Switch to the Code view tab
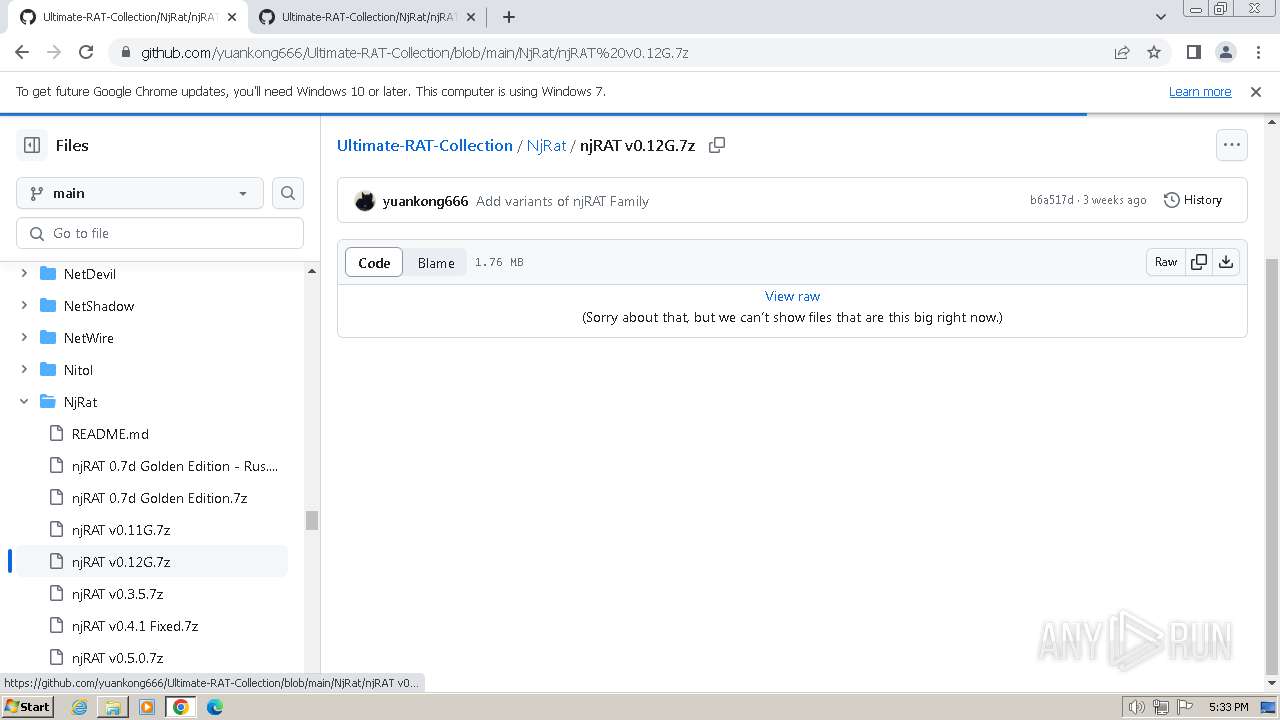 [374, 262]
